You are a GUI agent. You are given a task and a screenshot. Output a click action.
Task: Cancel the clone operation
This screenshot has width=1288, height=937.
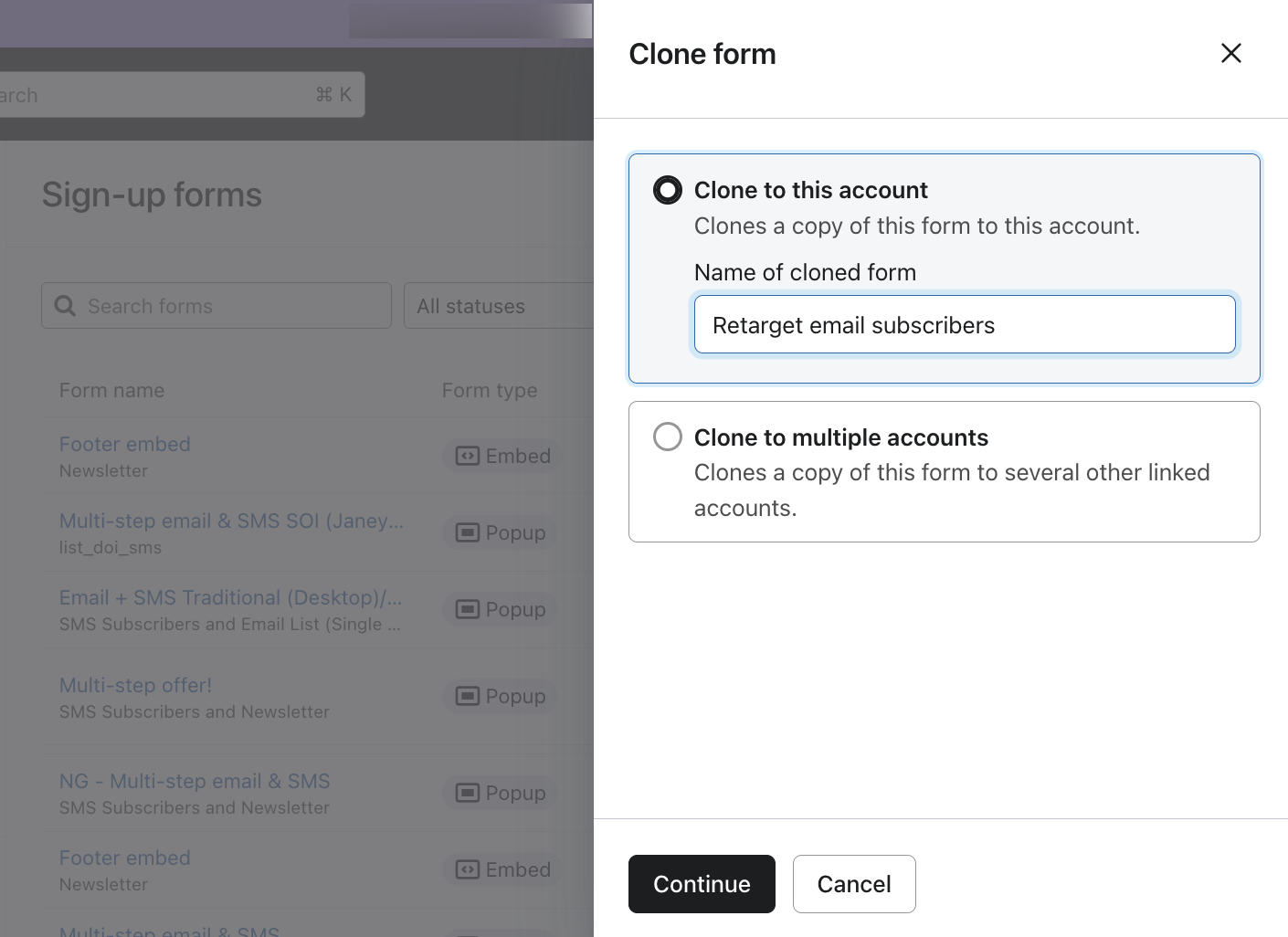(853, 883)
